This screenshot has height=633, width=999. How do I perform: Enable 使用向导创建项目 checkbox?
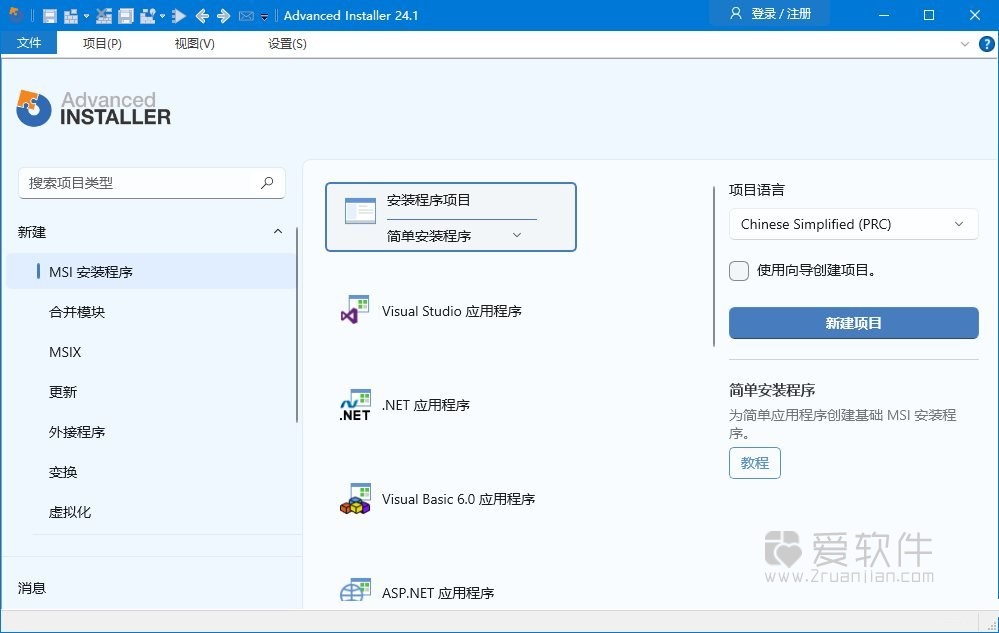[x=739, y=271]
